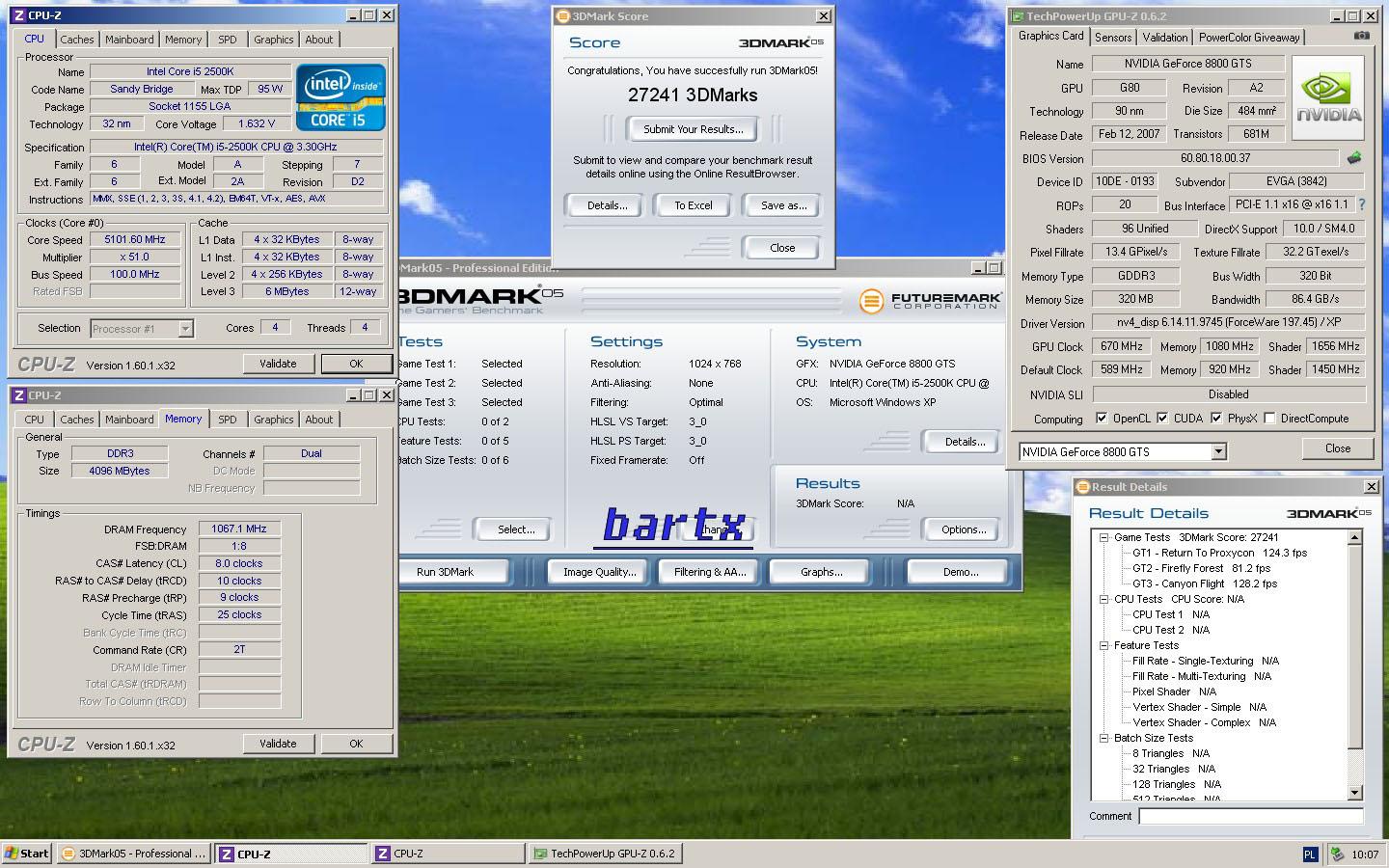Select Pixel Shader row in Result Details
The width and height of the screenshot is (1389, 868).
1174,692
